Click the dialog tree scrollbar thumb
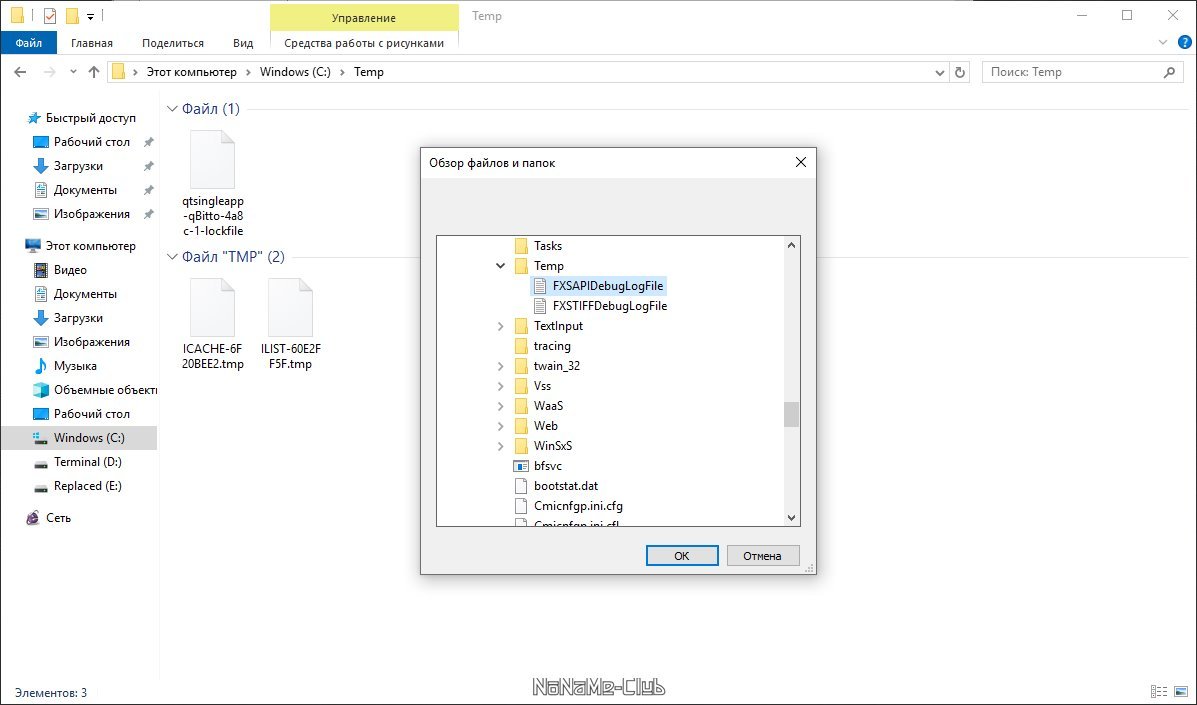The height and width of the screenshot is (705, 1197). (792, 414)
